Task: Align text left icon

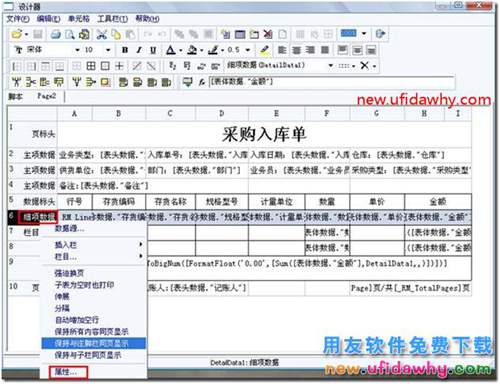Action: click(x=282, y=50)
